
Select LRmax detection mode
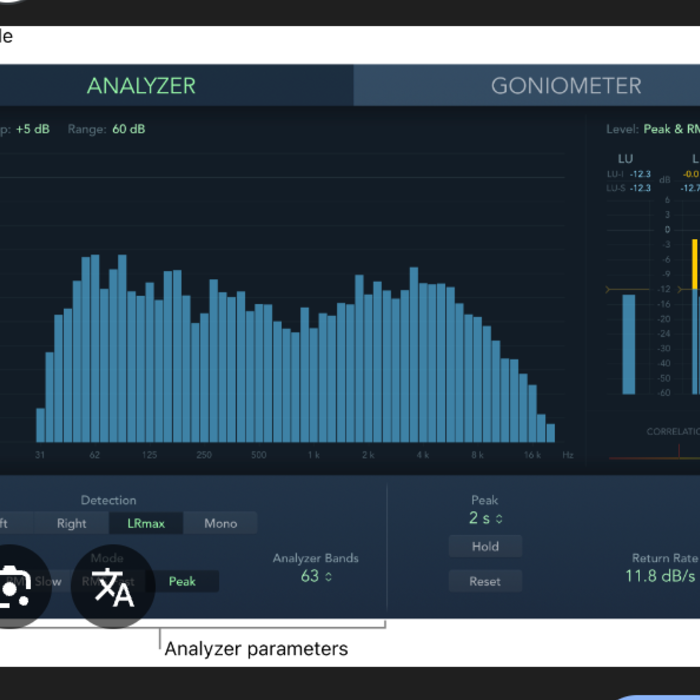[x=146, y=523]
